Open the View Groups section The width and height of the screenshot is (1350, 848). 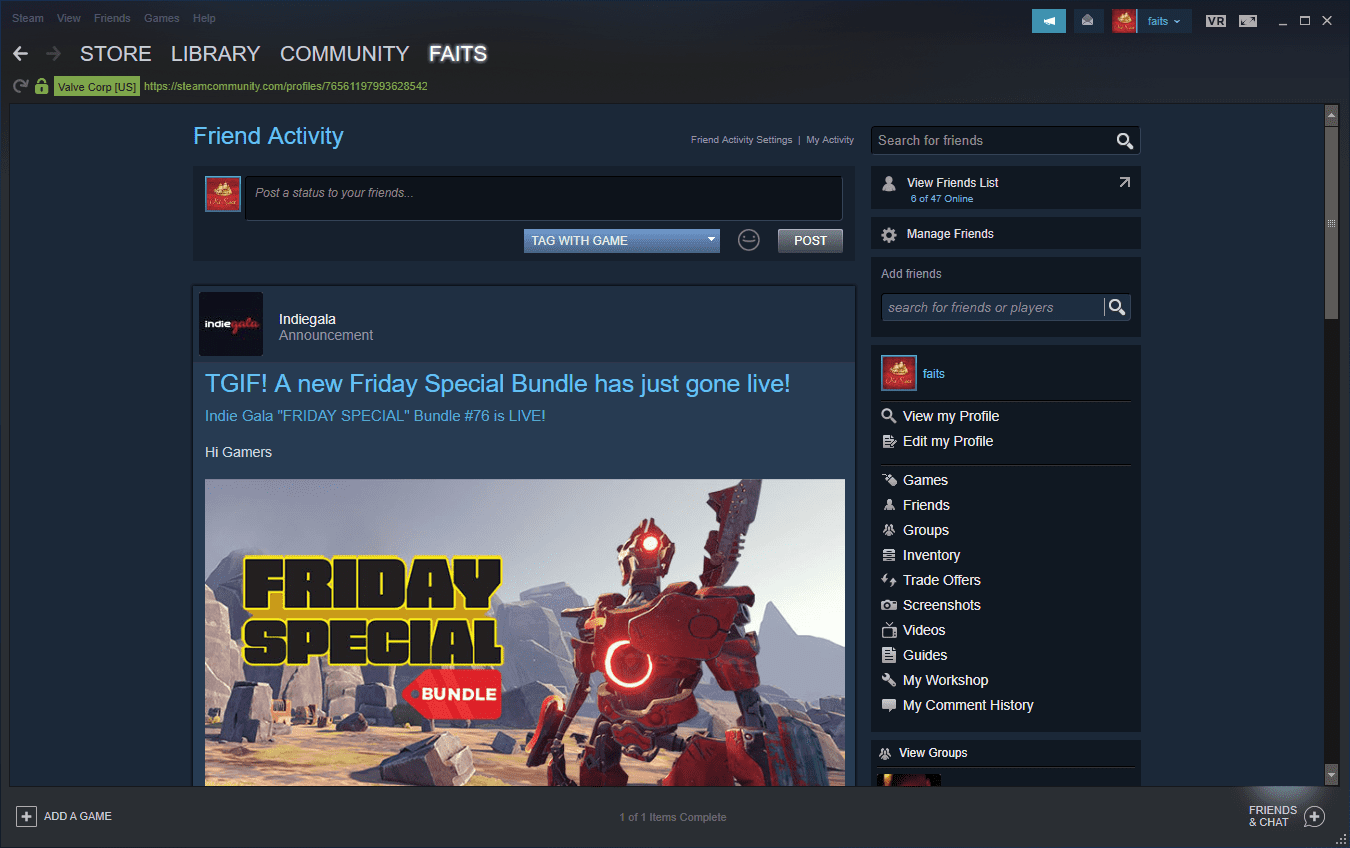(933, 753)
